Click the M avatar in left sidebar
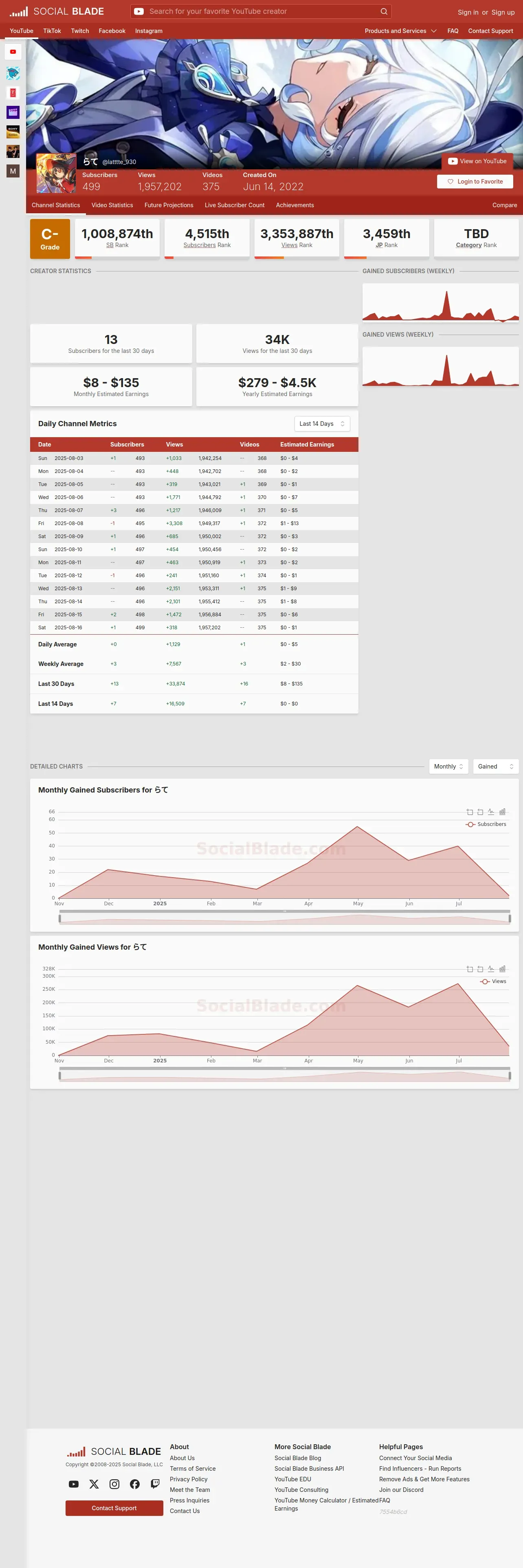Image resolution: width=523 pixels, height=1568 pixels. 13,171
